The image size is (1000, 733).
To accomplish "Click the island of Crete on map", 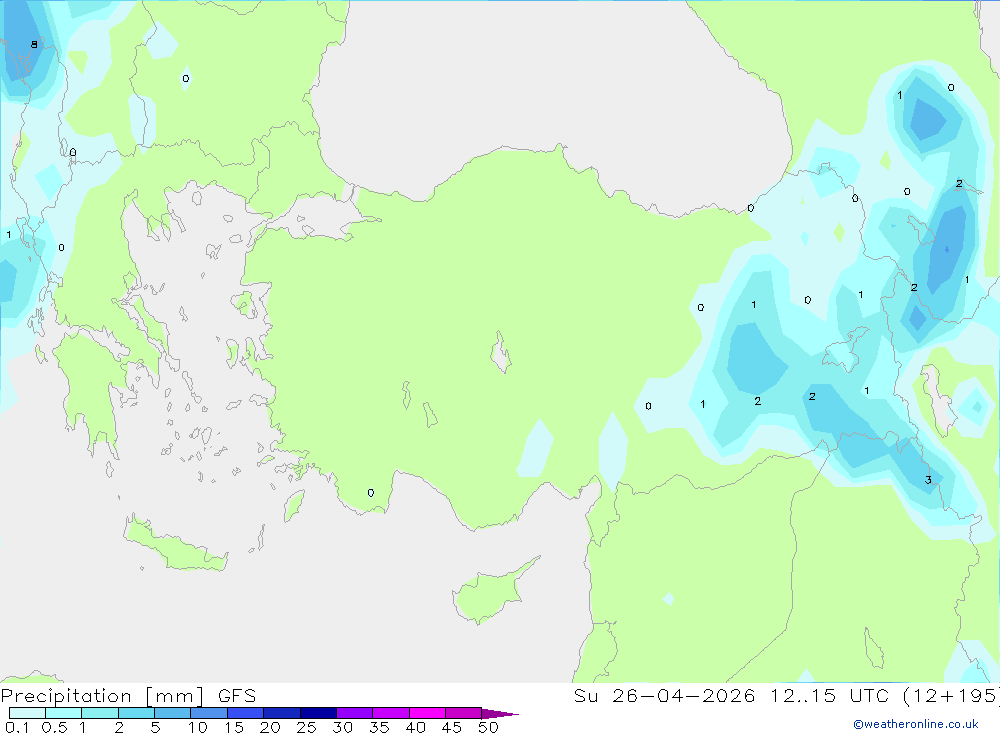I will click(175, 545).
